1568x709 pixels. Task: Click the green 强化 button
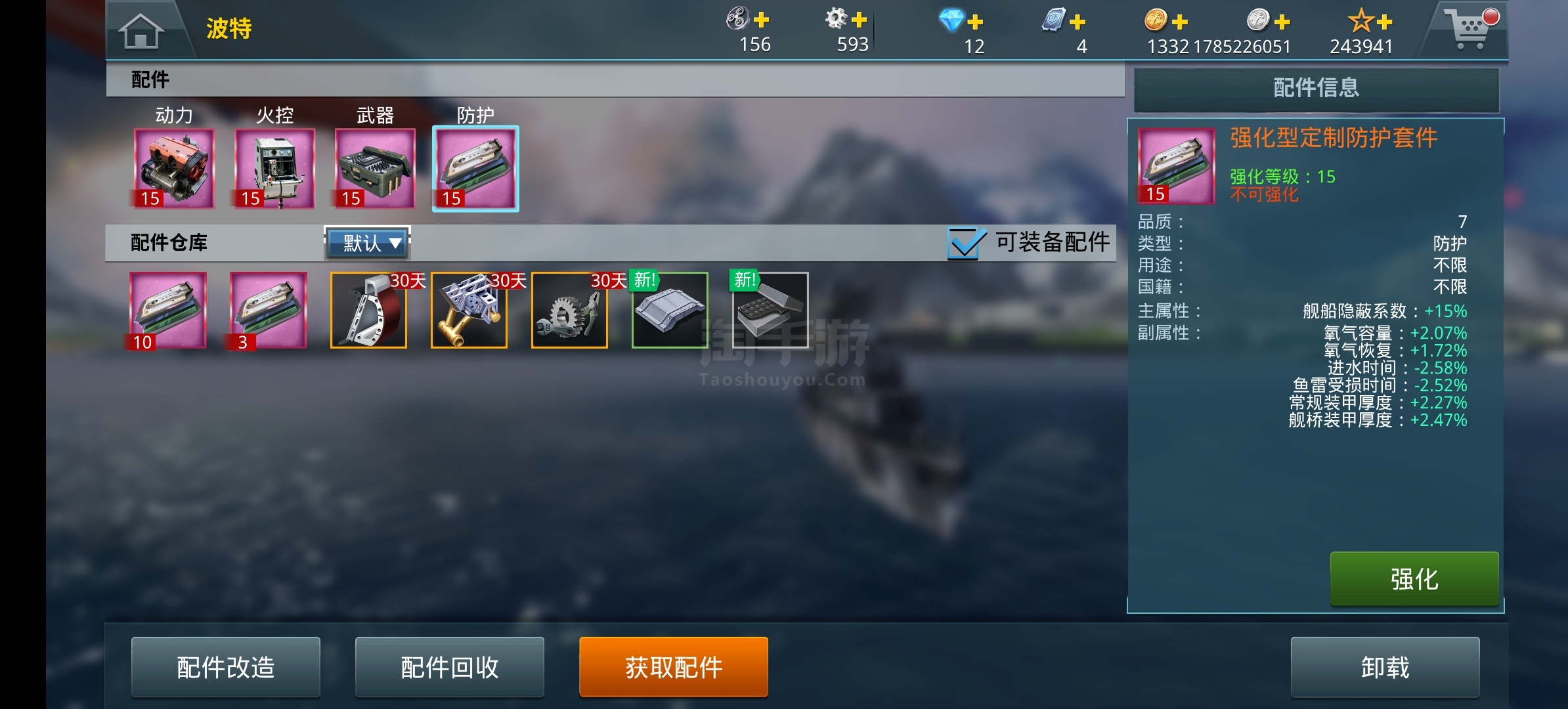pos(1414,579)
